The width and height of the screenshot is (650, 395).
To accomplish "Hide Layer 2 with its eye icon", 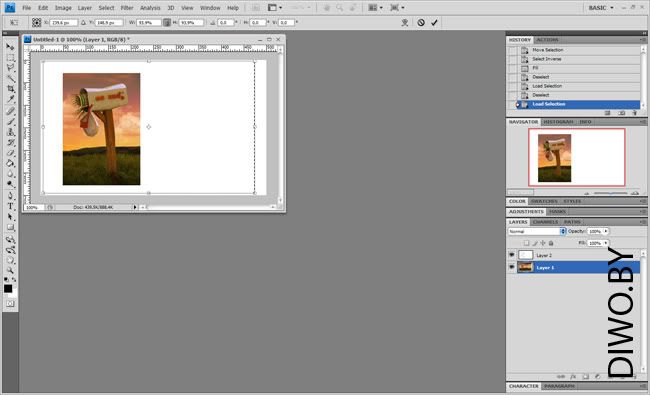I will (512, 255).
